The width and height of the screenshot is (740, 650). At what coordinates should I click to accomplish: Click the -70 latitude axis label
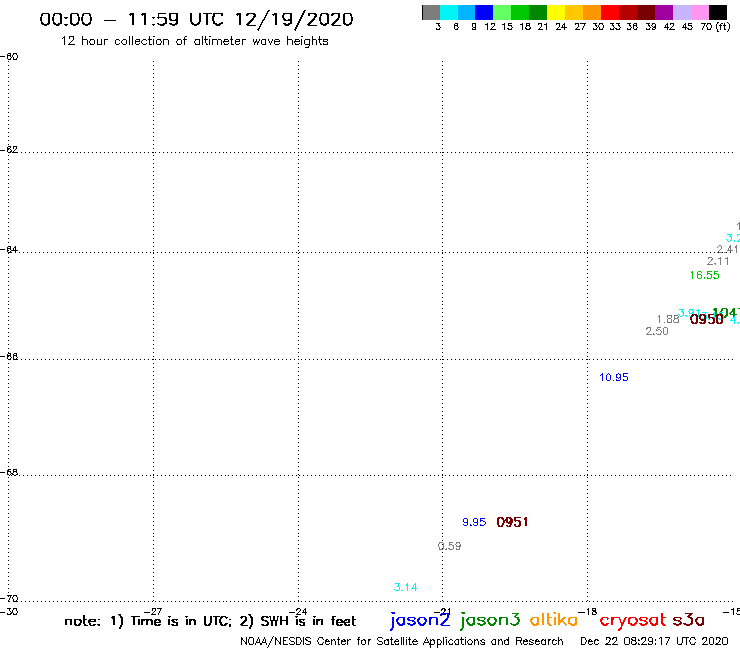click(x=9, y=599)
